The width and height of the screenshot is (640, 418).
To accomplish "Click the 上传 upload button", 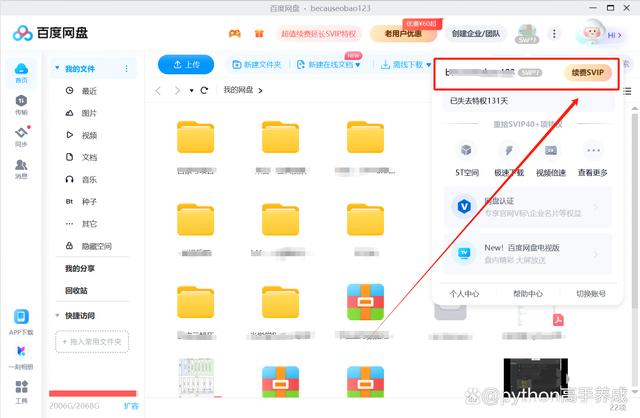I will pos(186,64).
